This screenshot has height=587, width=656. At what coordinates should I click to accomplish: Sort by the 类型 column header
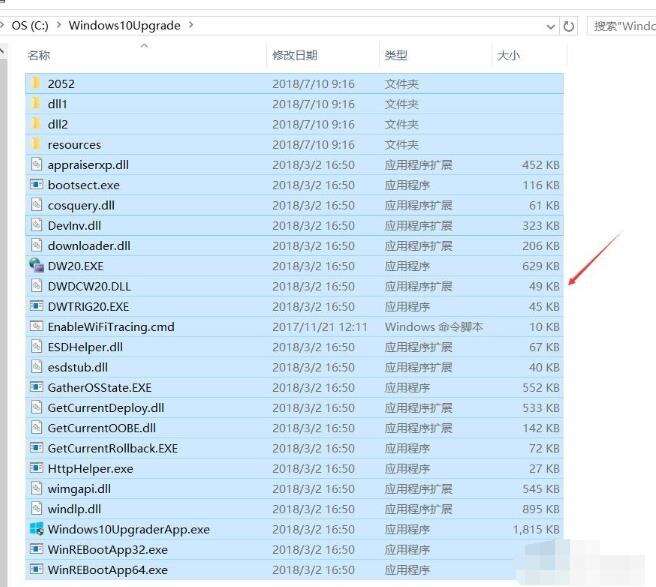point(396,55)
